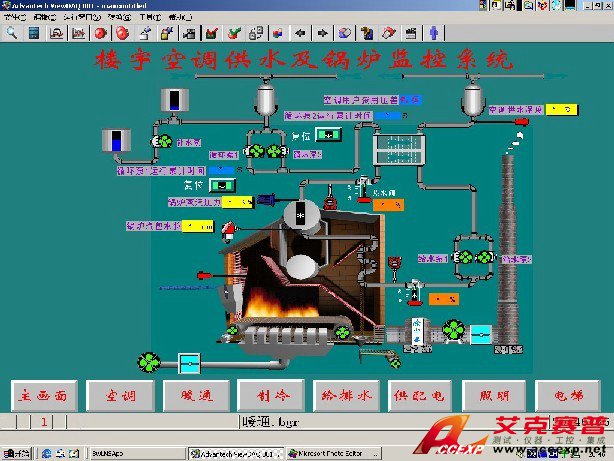Click the blue person icon in toolbar
The image size is (614, 461).
pos(434,32)
